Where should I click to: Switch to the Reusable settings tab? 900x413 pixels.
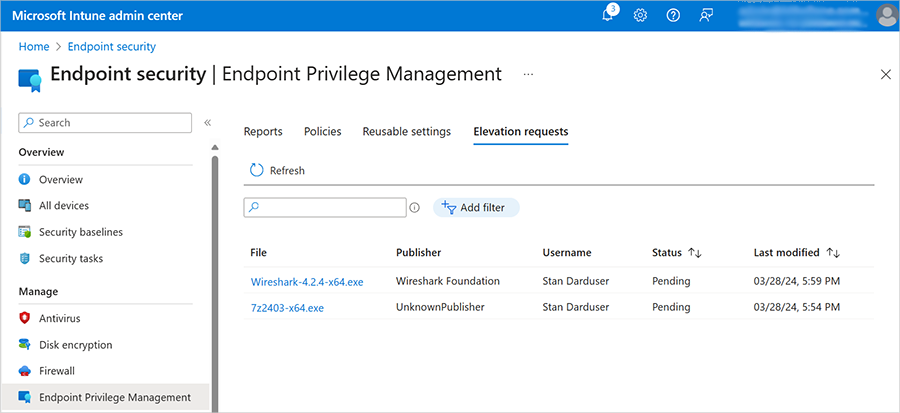point(406,131)
